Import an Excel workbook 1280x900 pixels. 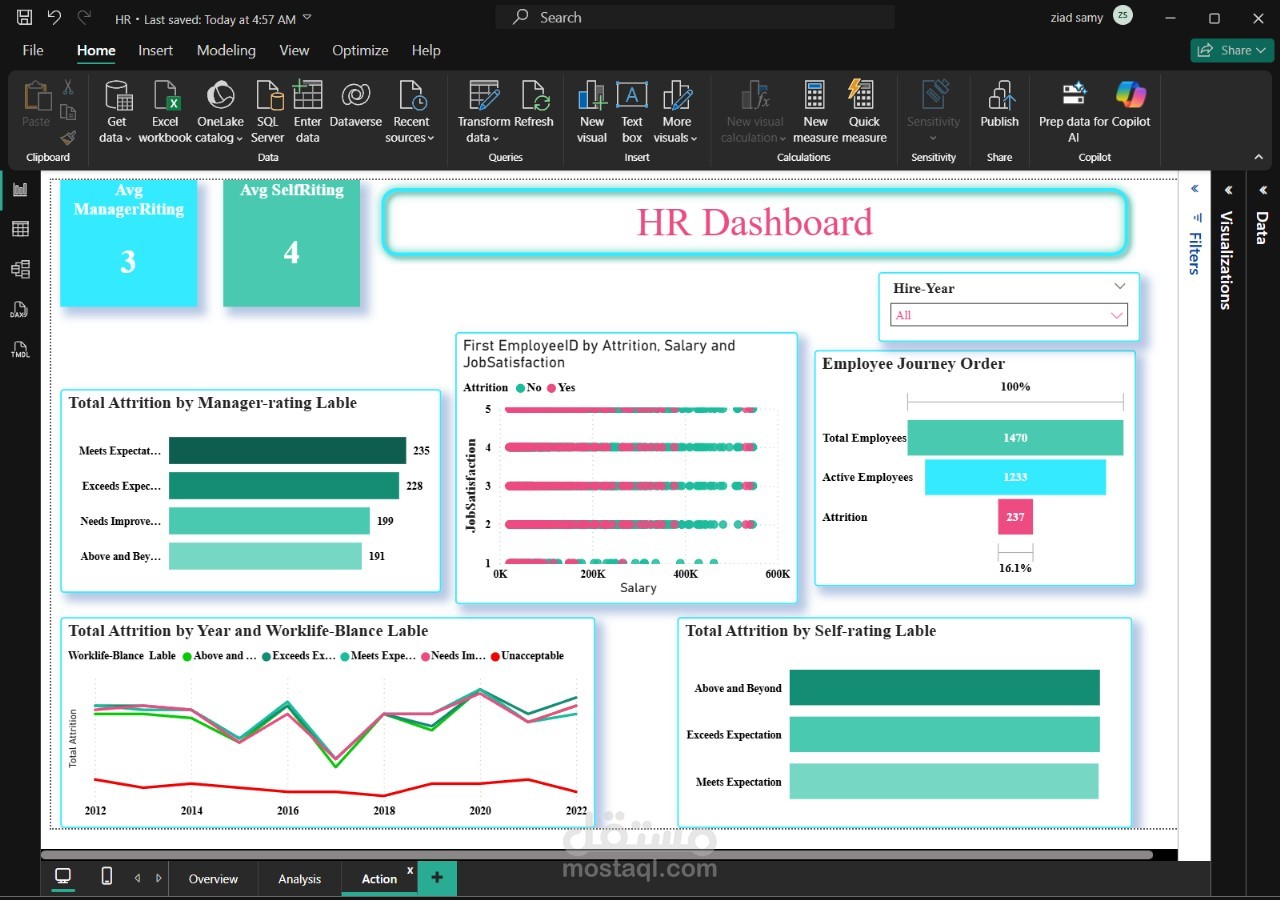tap(165, 111)
